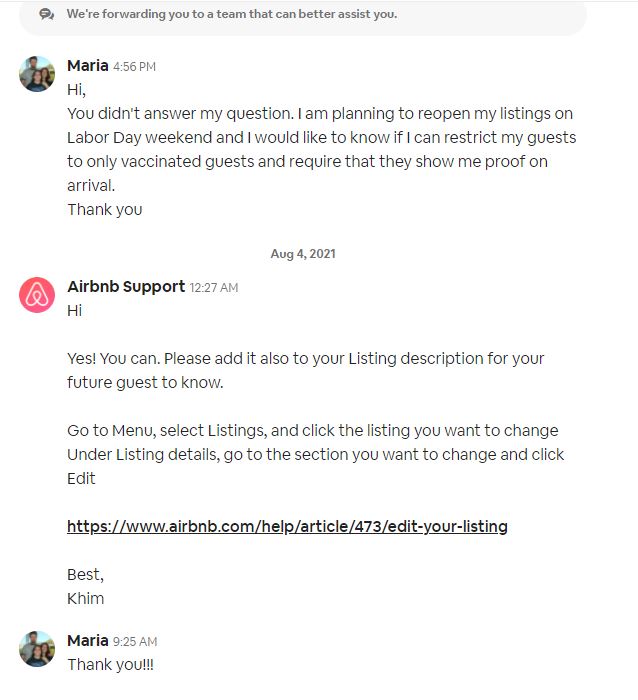638x700 pixels.
Task: Click the Aug 4, 2021 date divider
Action: pos(303,254)
